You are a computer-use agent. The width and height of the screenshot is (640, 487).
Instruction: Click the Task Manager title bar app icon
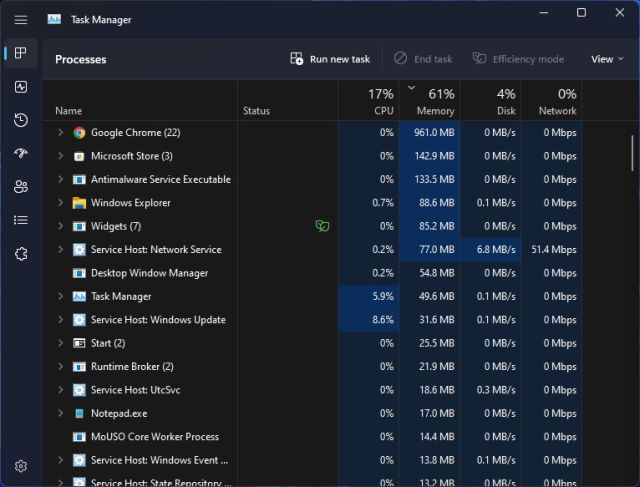pyautogui.click(x=54, y=19)
